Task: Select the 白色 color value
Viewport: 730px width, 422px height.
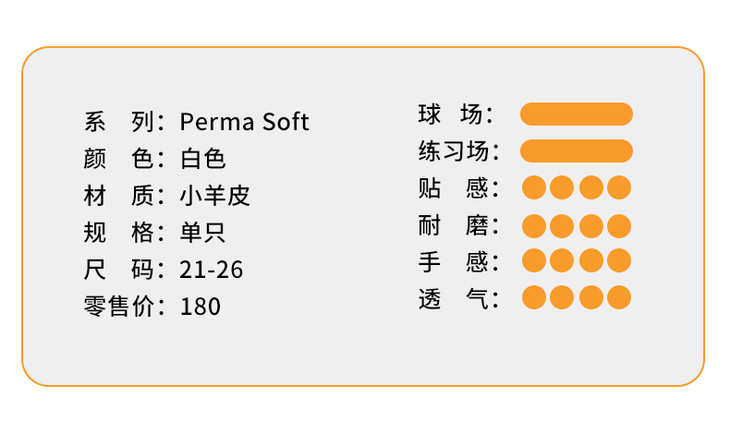Action: click(203, 159)
